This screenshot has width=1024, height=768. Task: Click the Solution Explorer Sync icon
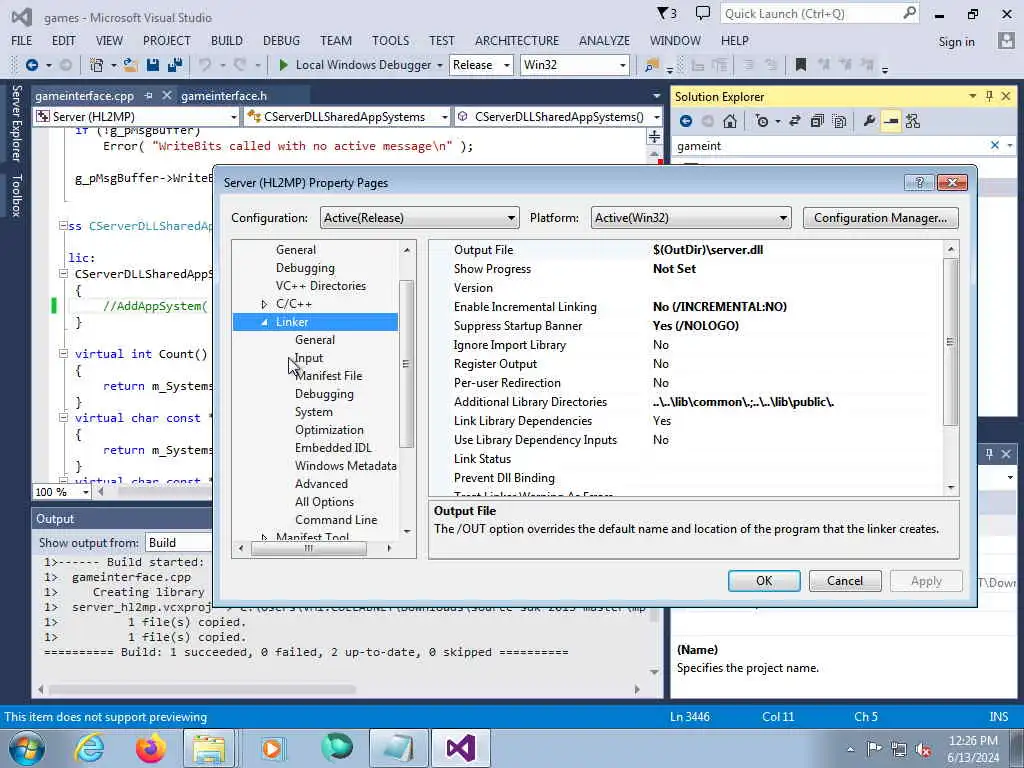coord(795,121)
